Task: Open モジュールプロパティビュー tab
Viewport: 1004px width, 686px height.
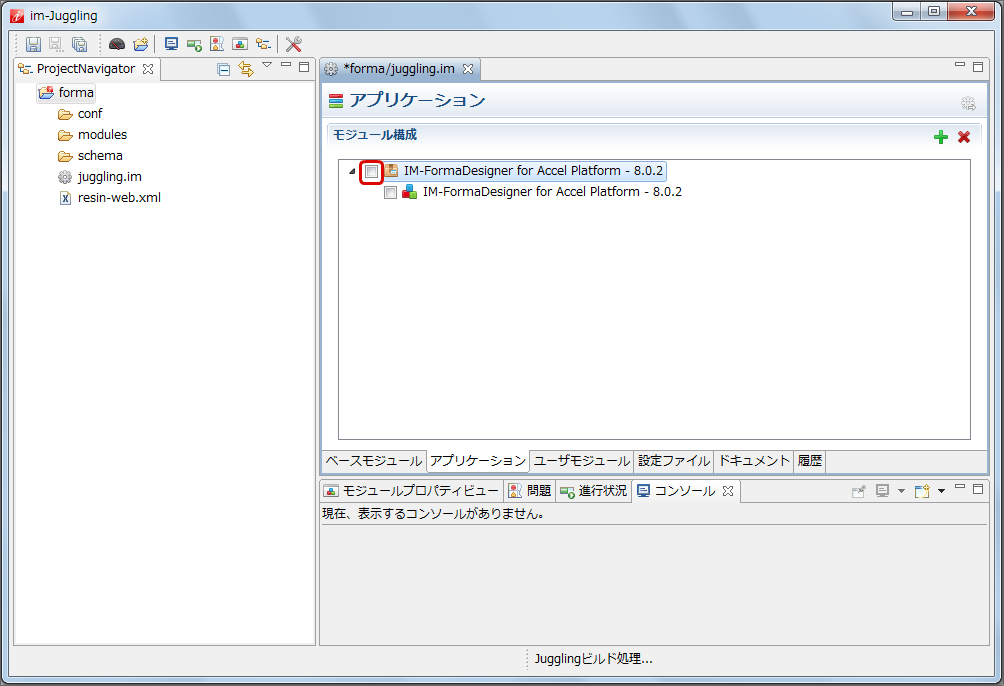Action: 411,491
